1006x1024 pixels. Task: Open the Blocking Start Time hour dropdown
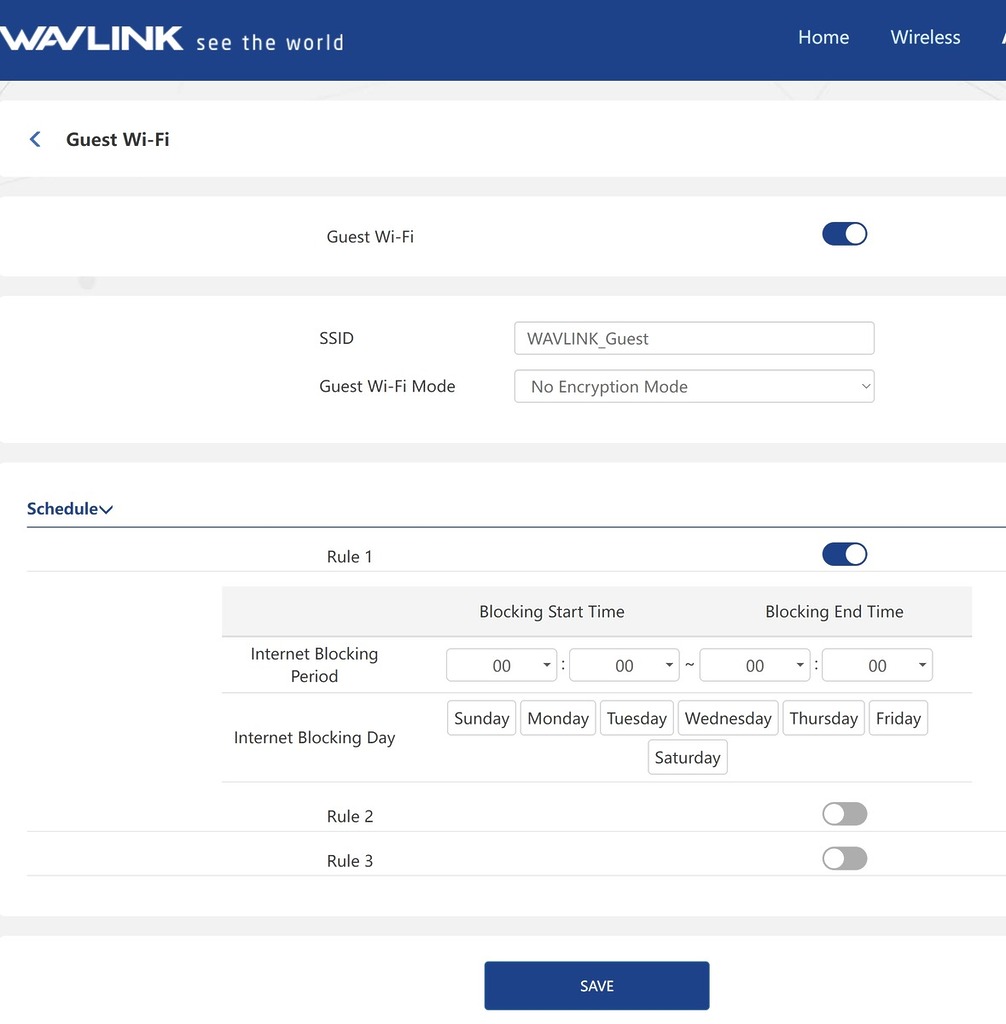coord(501,665)
